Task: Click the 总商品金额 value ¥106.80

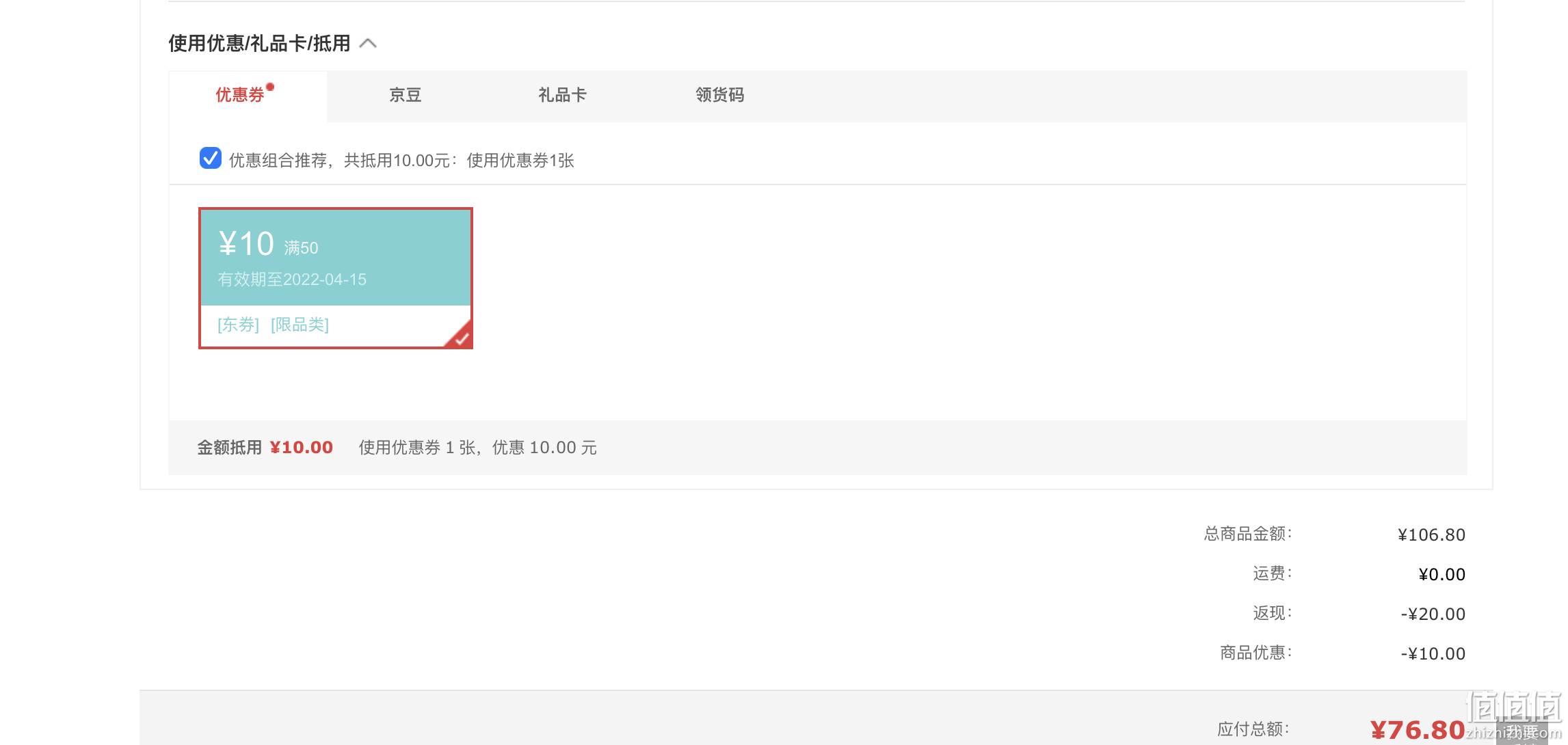Action: (x=1431, y=534)
